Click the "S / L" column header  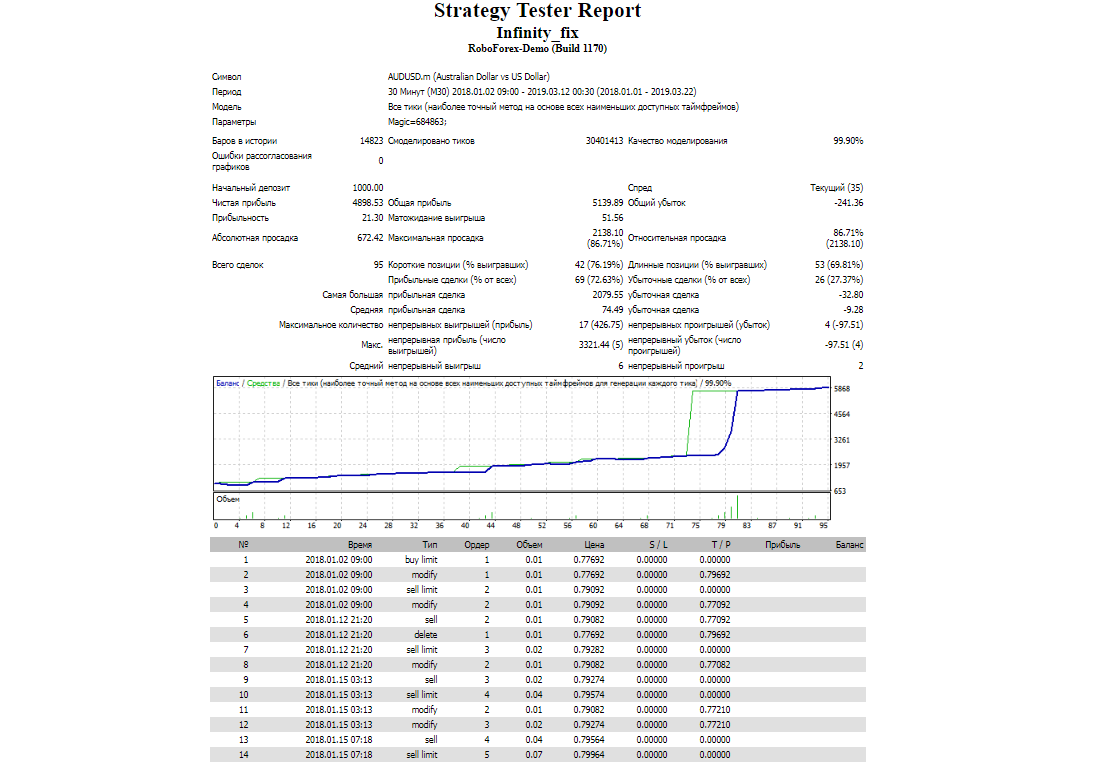[658, 545]
